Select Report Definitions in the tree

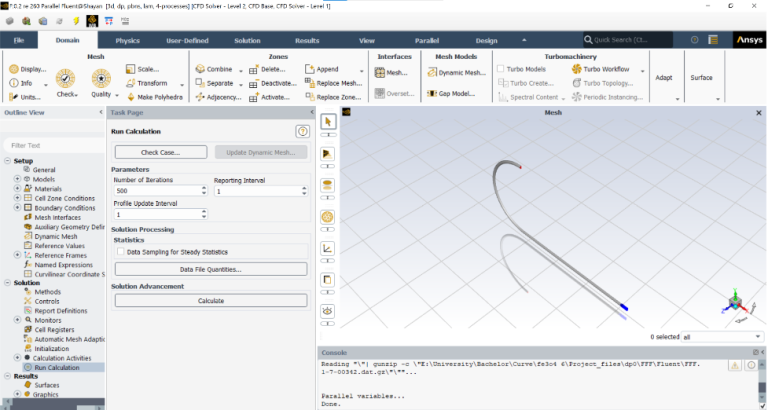(x=61, y=311)
